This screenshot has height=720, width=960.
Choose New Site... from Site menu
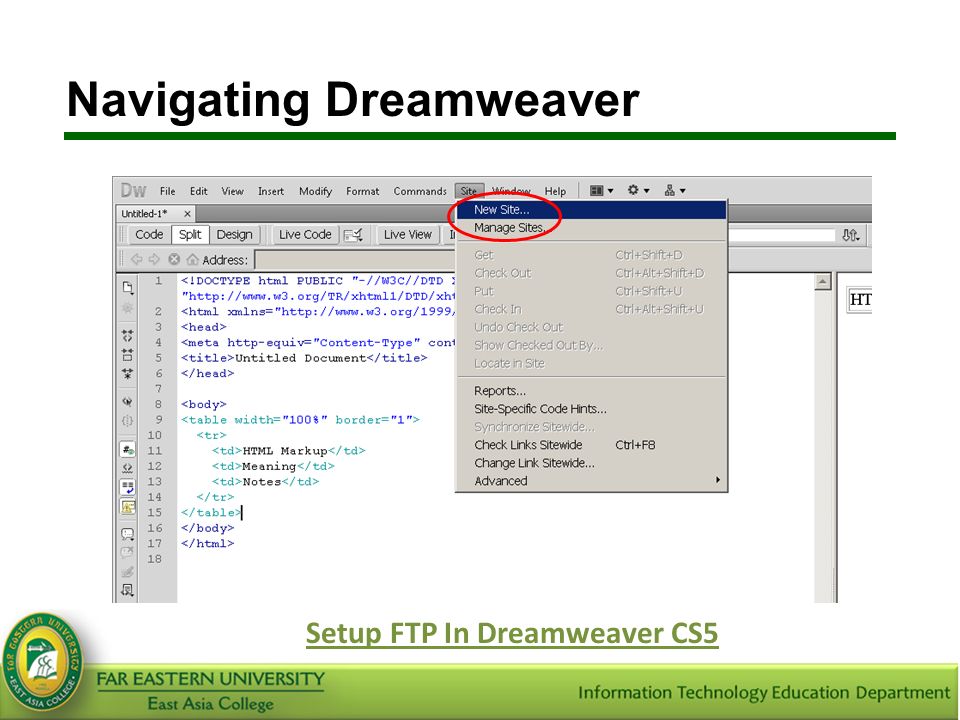click(x=591, y=209)
